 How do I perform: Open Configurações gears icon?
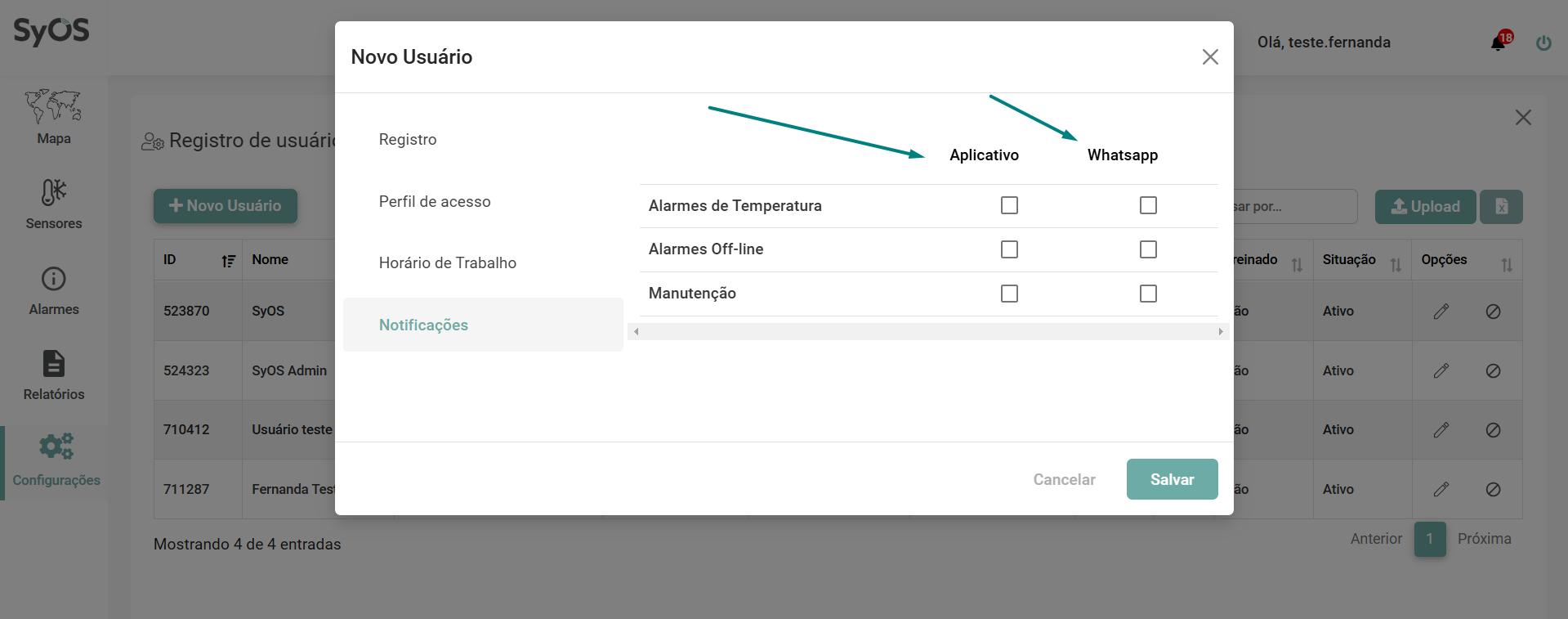[x=56, y=446]
